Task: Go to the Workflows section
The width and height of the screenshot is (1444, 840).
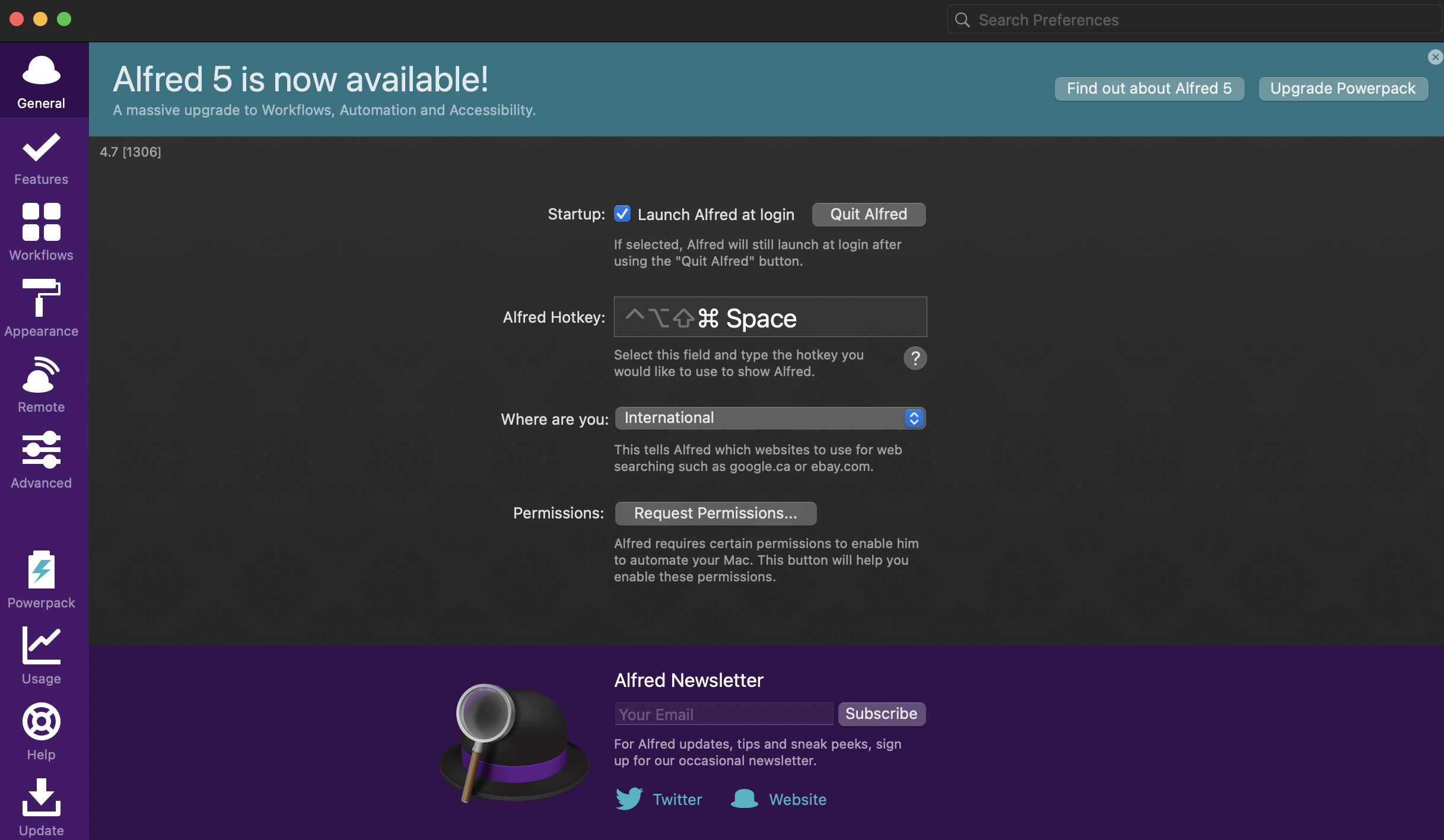Action: point(42,233)
